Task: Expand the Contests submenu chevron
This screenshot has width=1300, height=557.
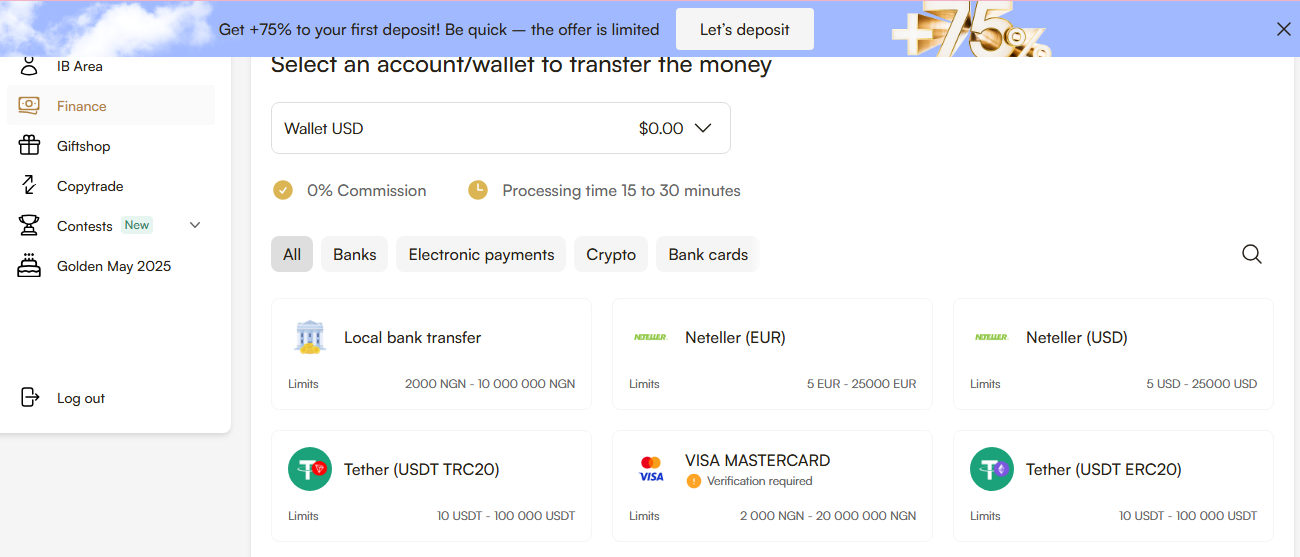Action: point(195,225)
